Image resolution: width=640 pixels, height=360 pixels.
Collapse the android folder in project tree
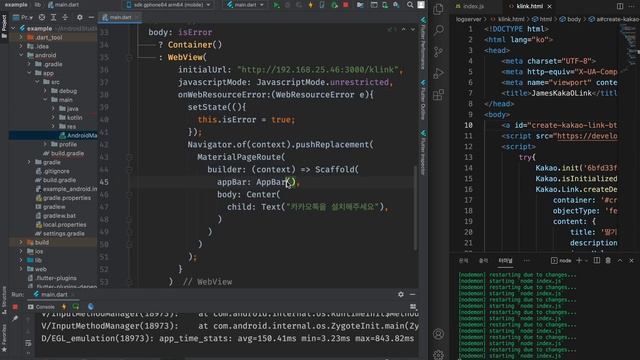(21, 55)
